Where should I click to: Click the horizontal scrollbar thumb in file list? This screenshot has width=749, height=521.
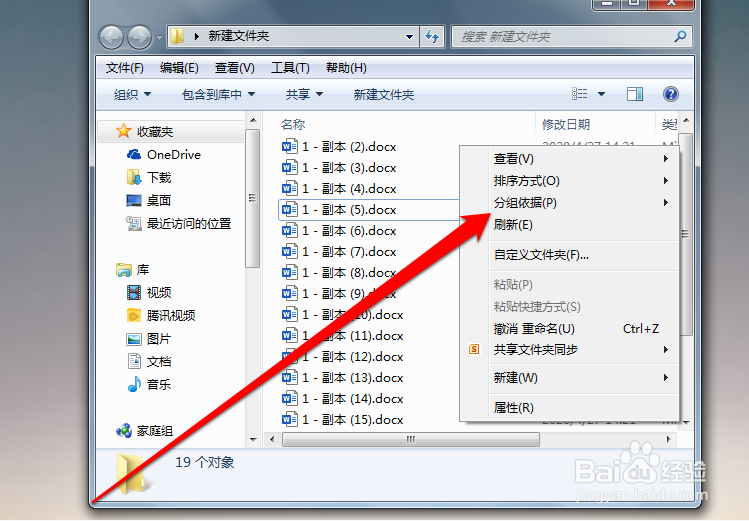tap(411, 439)
